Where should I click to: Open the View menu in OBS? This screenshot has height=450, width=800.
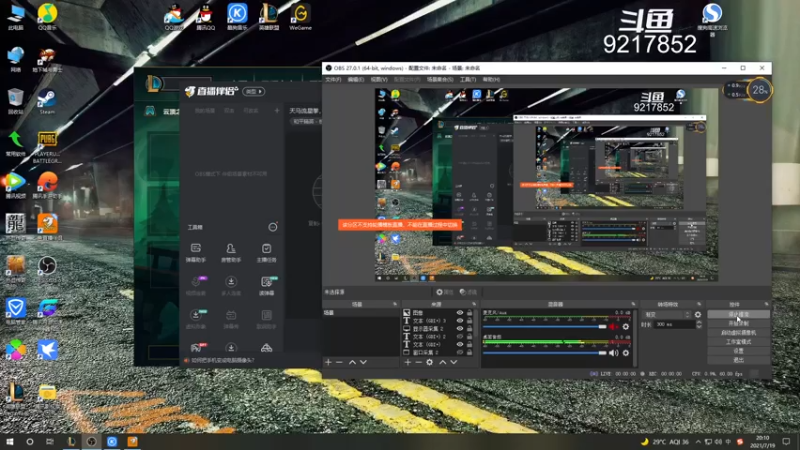[x=379, y=80]
